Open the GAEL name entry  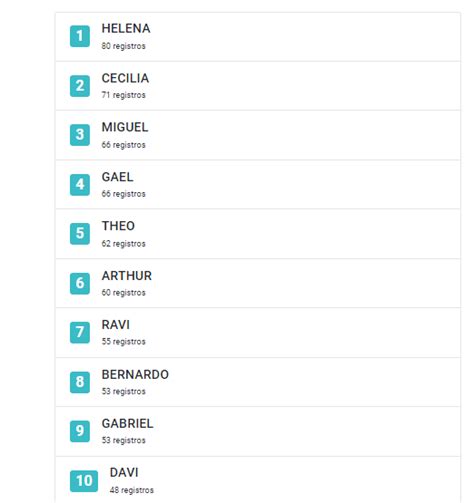118,177
